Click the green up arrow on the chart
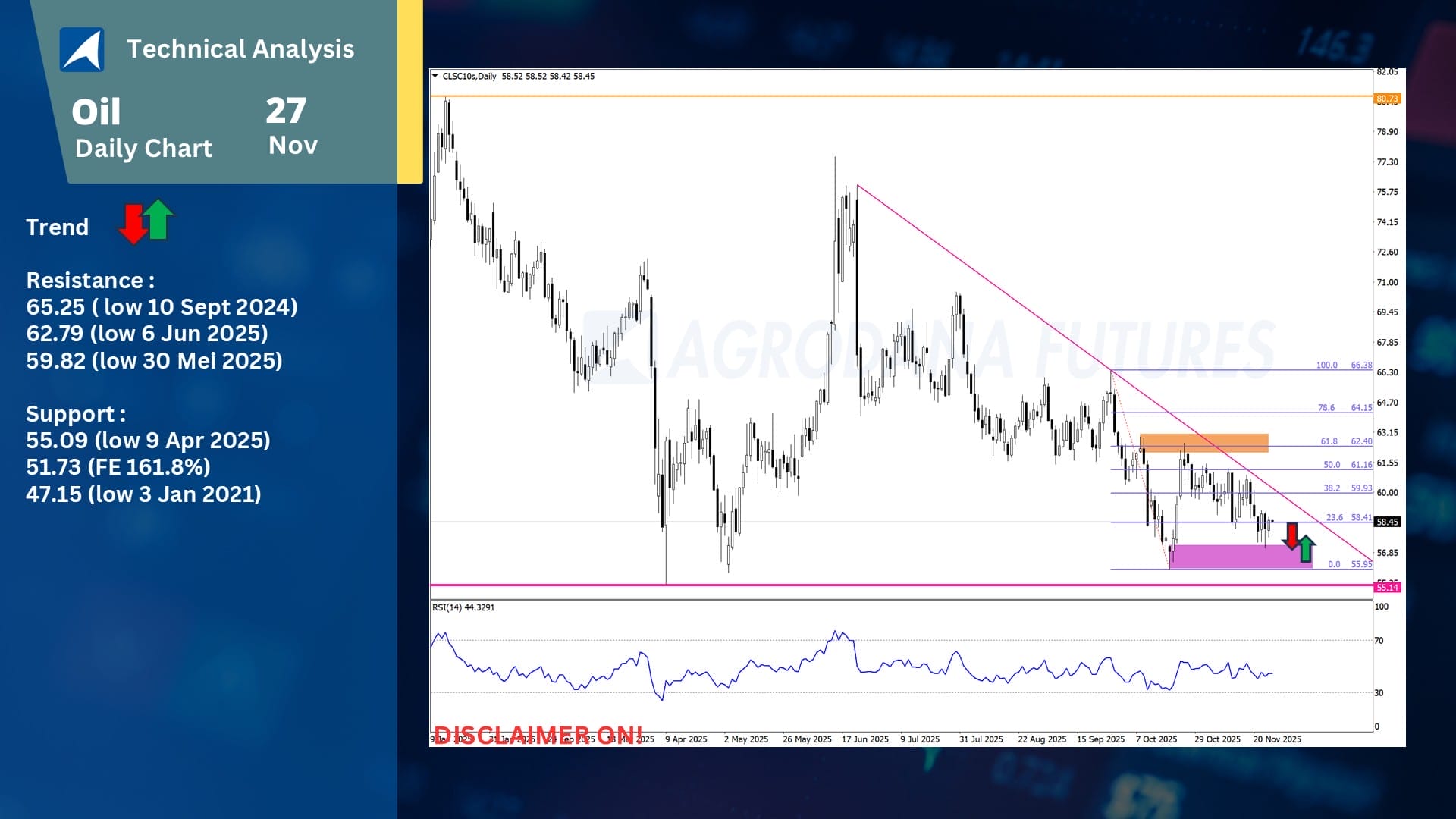Viewport: 1456px width, 819px height. coord(1306,548)
